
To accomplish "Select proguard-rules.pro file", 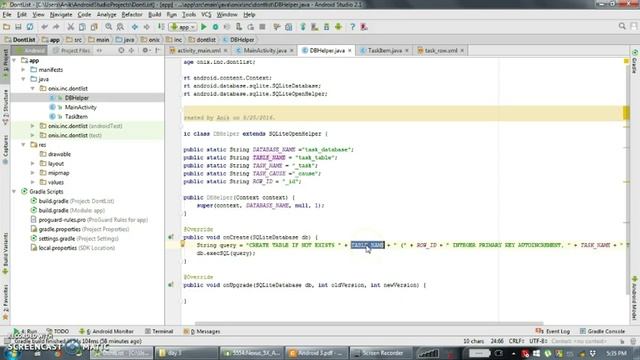I will coord(93,220).
